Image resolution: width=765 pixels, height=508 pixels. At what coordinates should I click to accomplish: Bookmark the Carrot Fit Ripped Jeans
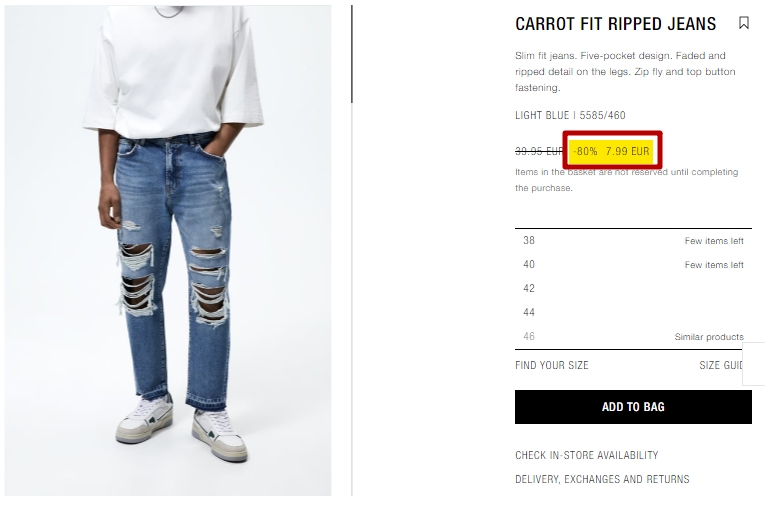[744, 23]
